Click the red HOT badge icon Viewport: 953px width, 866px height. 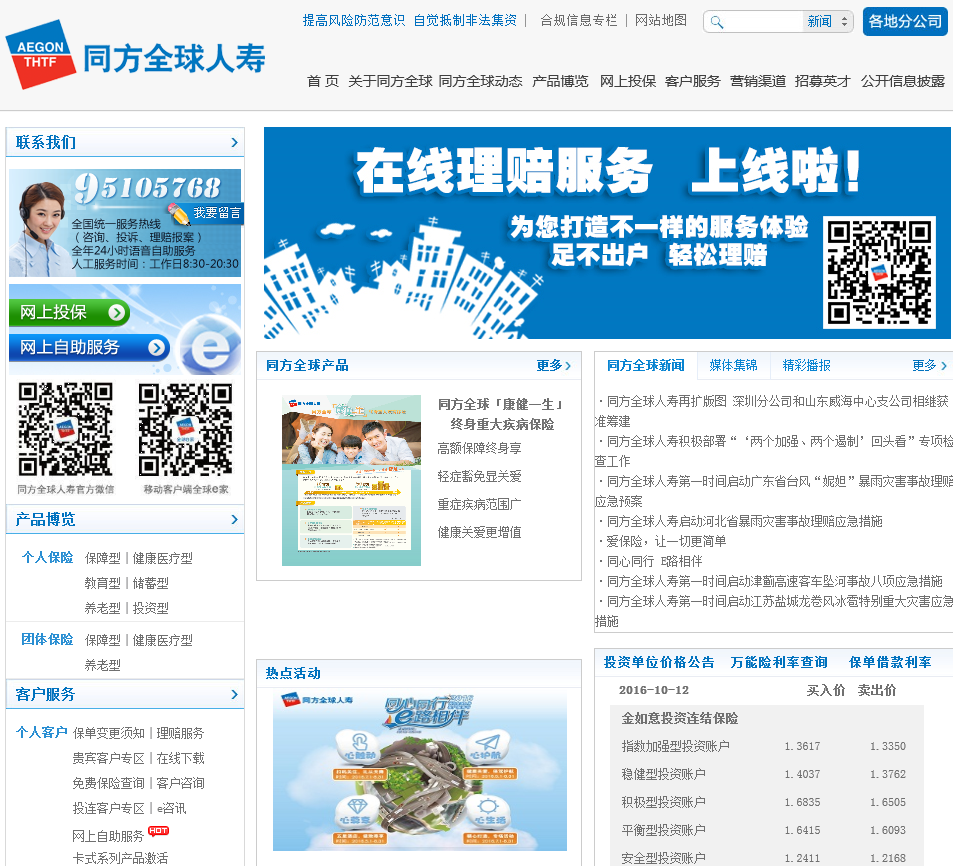159,831
